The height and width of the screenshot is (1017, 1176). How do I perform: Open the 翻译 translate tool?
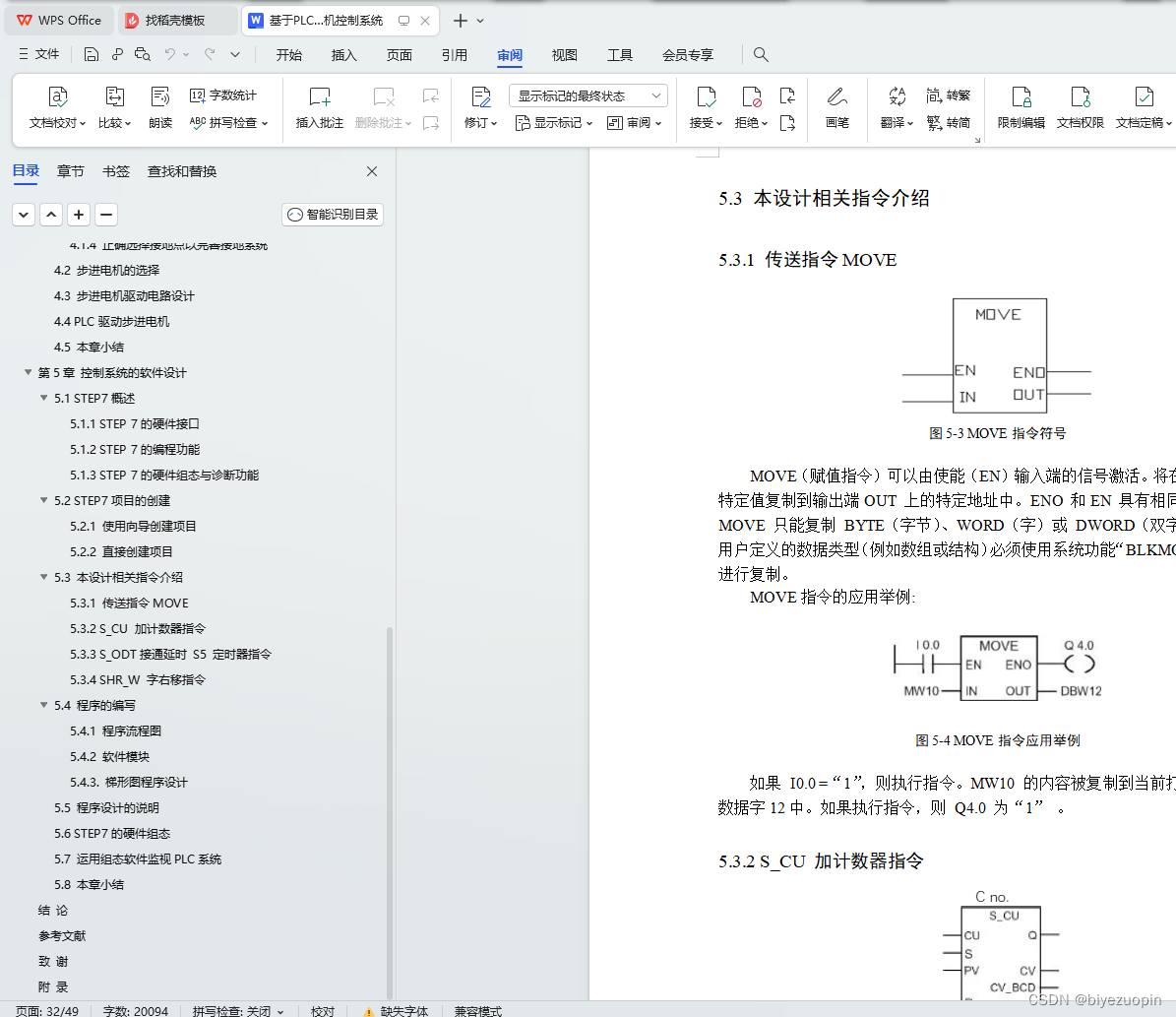pos(897,107)
